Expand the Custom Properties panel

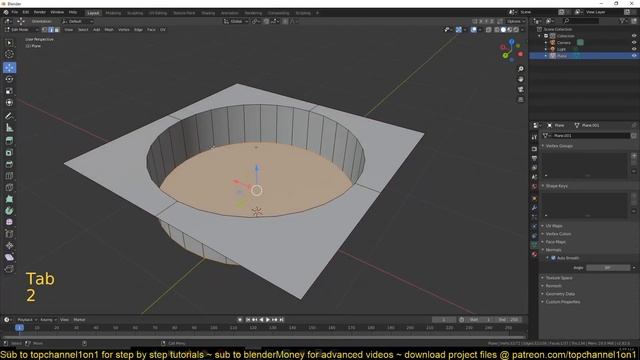pos(562,302)
